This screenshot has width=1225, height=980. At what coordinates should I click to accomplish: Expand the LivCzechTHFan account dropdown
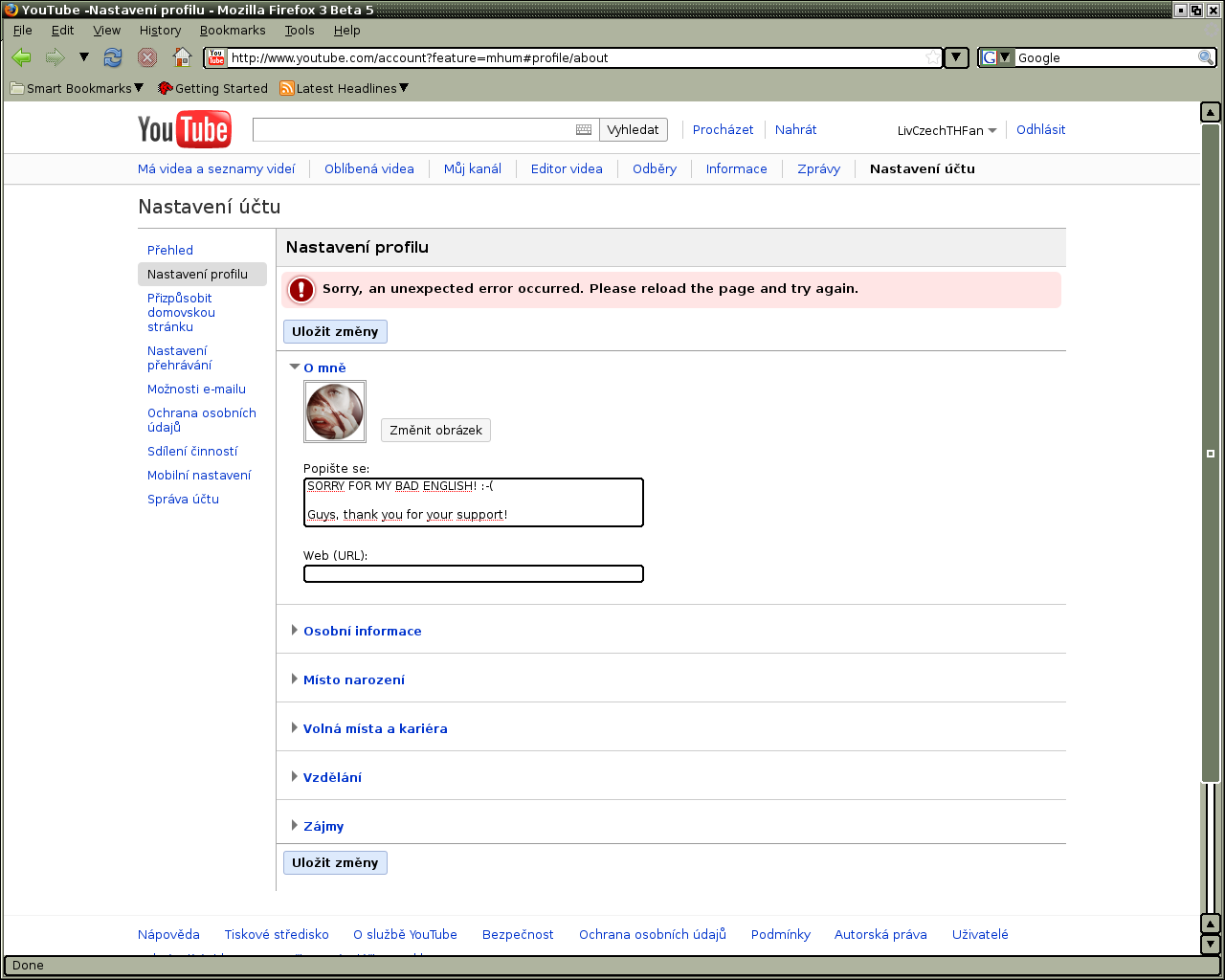point(947,130)
